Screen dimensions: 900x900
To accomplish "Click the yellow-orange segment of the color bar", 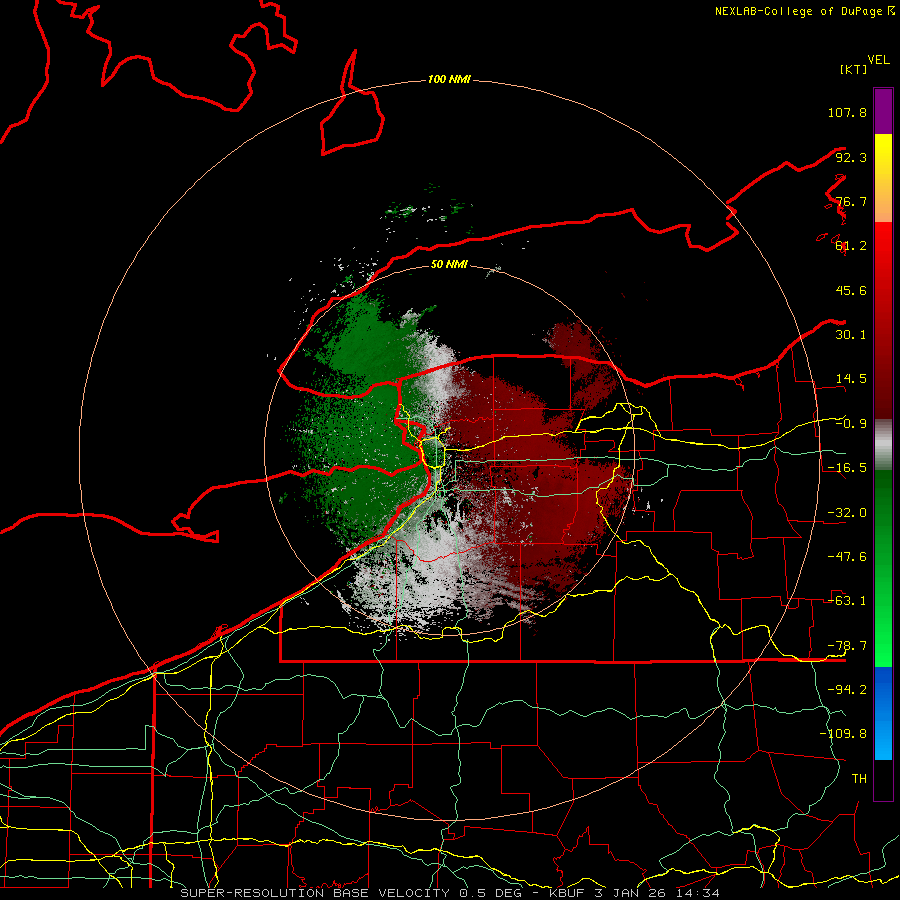I will click(883, 178).
